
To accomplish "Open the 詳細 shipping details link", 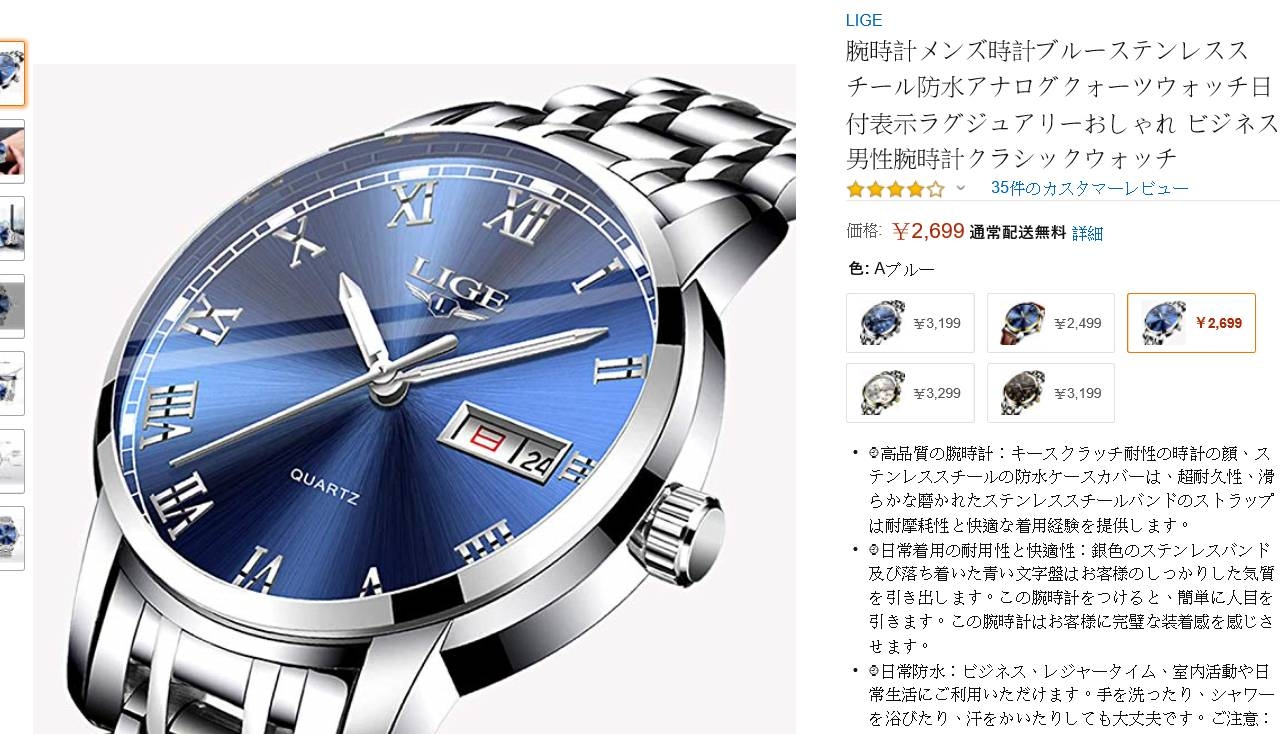I will pyautogui.click(x=1087, y=233).
